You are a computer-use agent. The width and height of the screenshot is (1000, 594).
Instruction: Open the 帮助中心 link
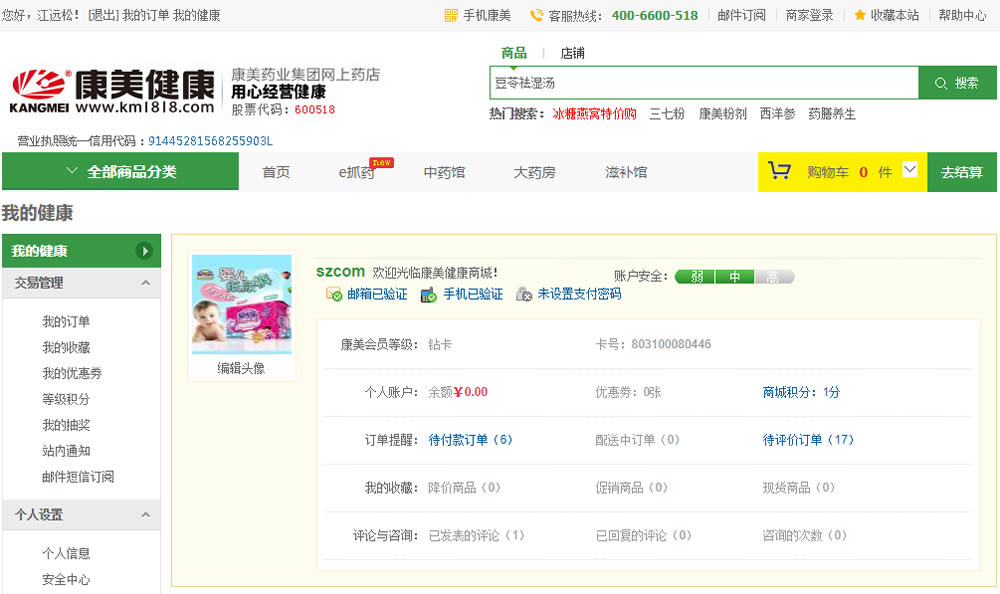click(962, 15)
